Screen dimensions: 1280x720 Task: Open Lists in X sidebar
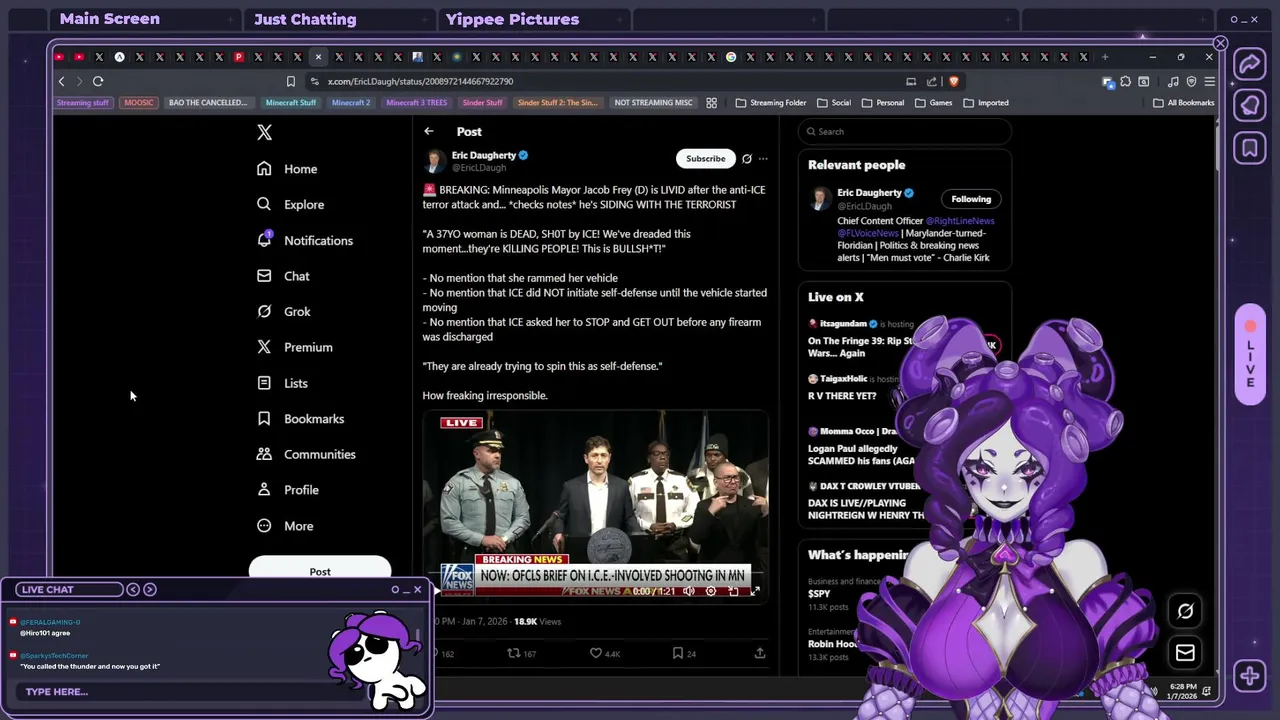(282, 383)
